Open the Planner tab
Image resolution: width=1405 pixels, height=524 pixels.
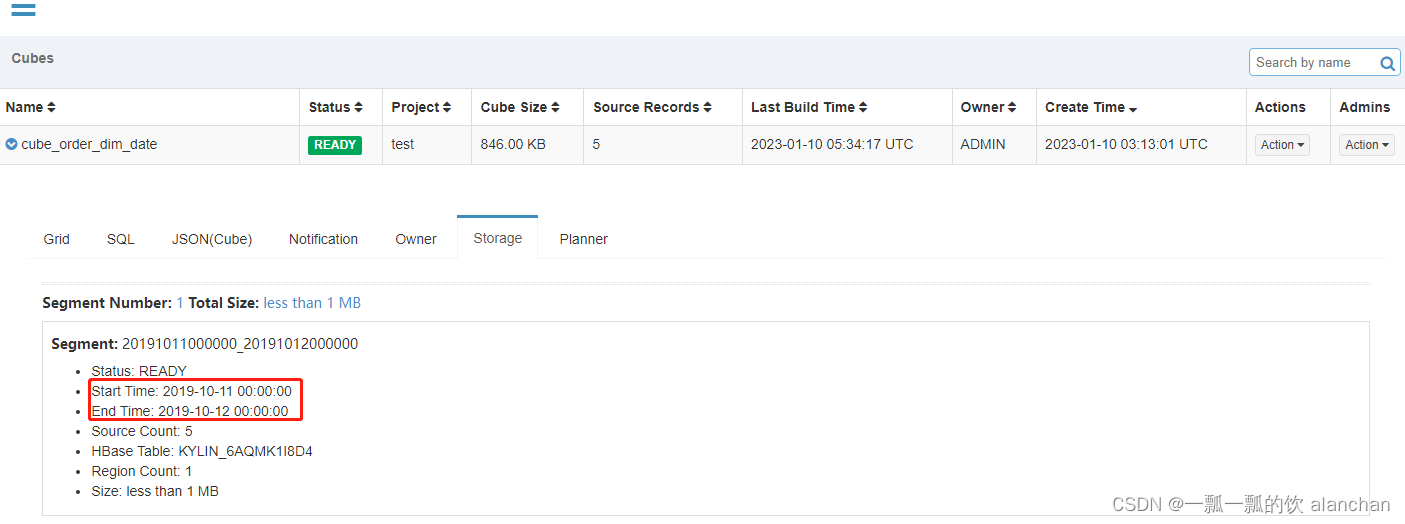[x=584, y=239]
